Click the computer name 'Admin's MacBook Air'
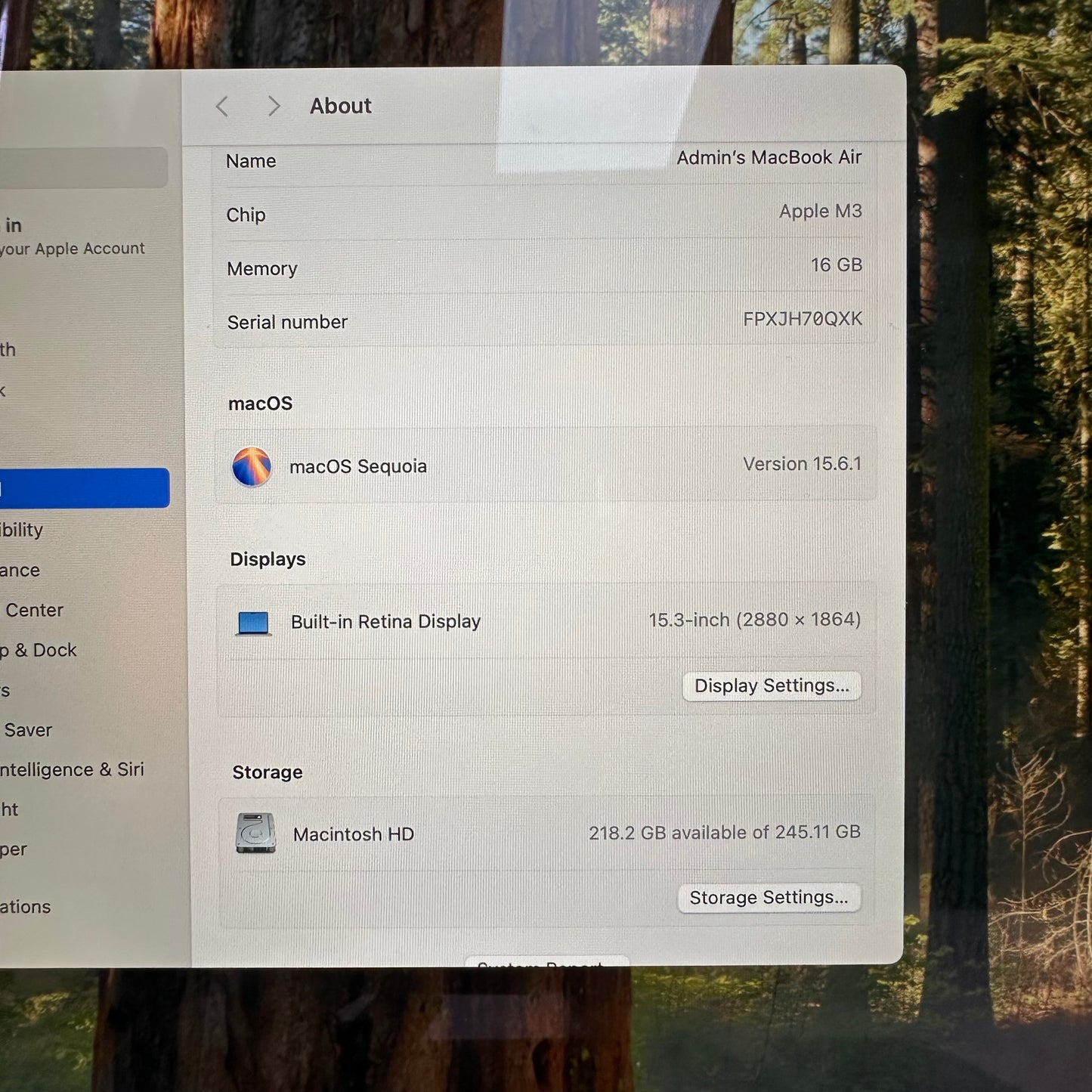The image size is (1092, 1092). 769,157
